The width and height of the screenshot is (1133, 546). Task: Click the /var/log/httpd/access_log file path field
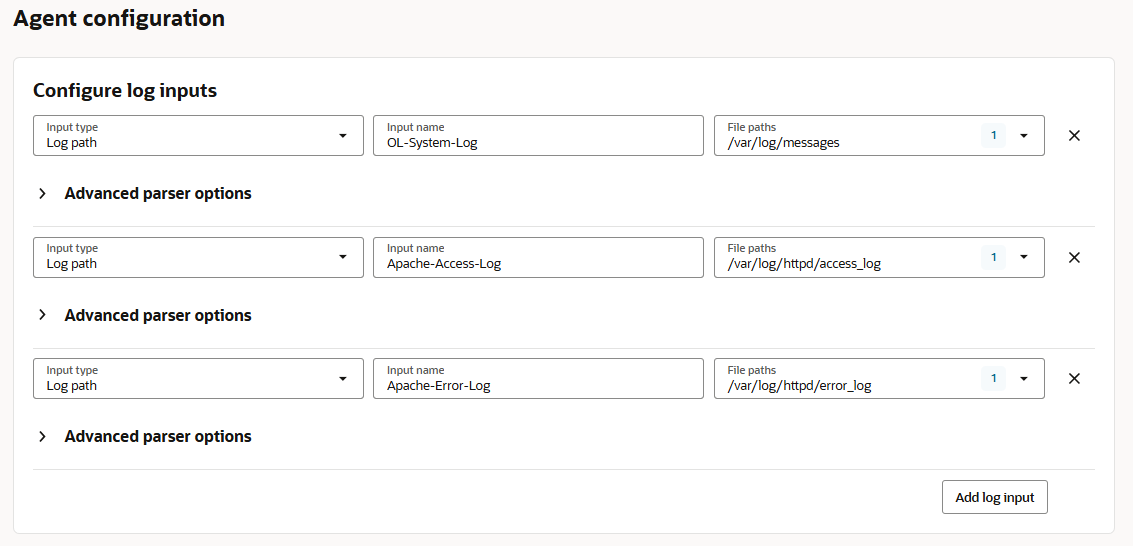point(840,264)
